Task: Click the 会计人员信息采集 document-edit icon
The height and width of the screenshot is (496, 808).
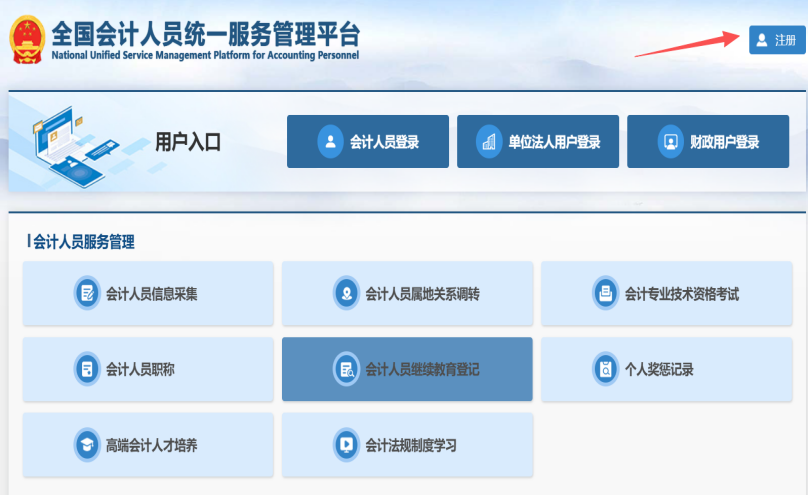Action: pyautogui.click(x=87, y=294)
